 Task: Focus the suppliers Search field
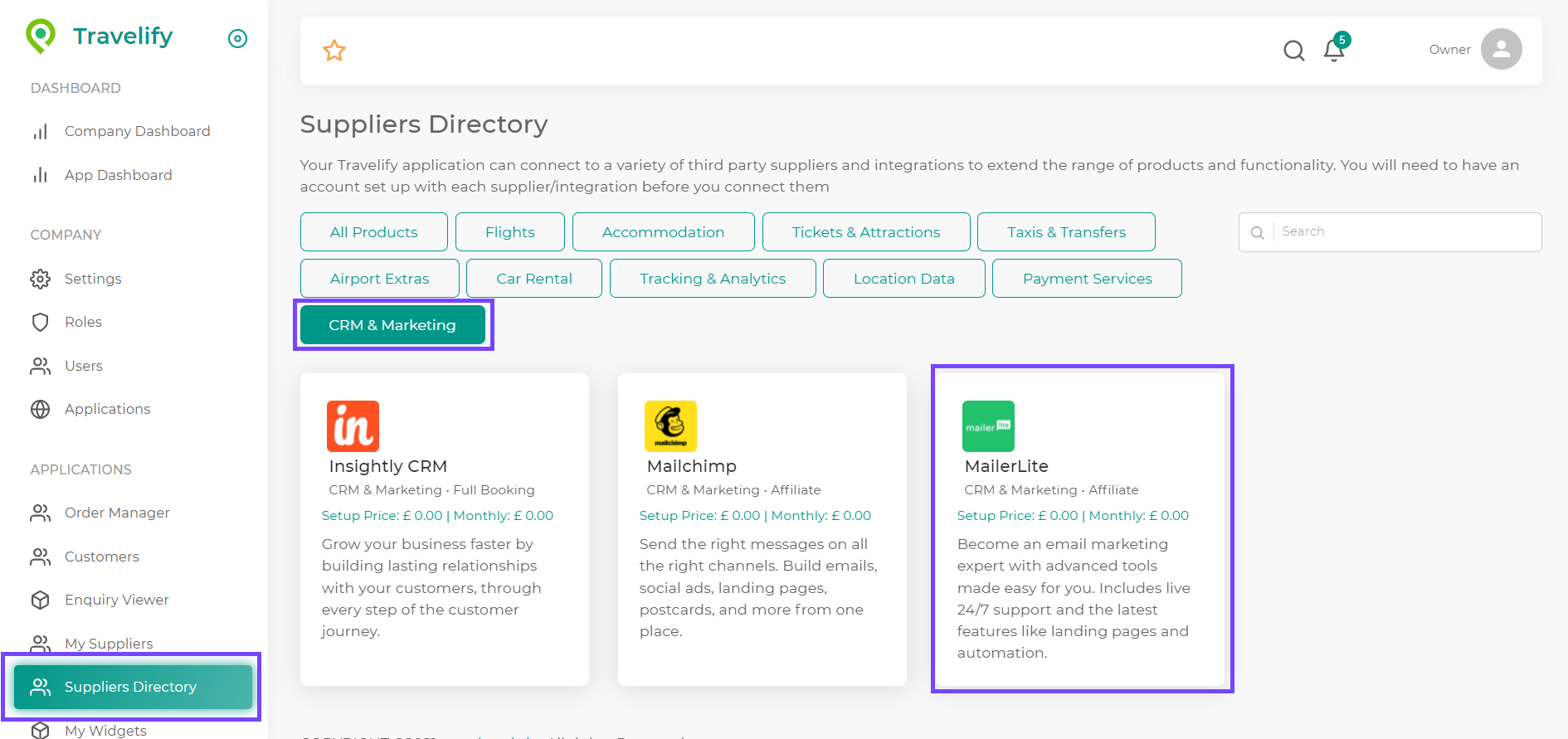tap(1405, 232)
